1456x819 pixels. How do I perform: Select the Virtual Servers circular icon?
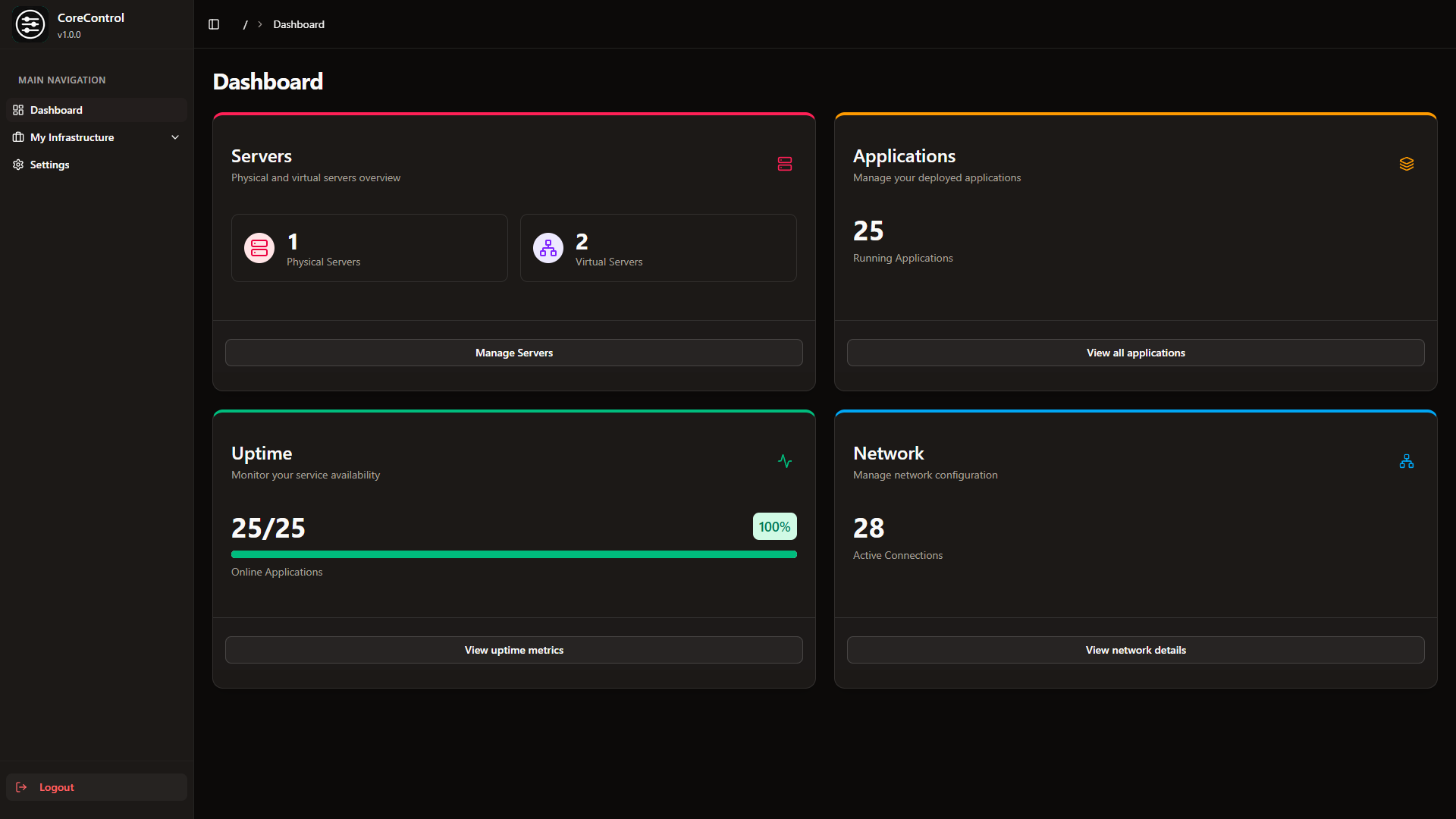(x=548, y=248)
